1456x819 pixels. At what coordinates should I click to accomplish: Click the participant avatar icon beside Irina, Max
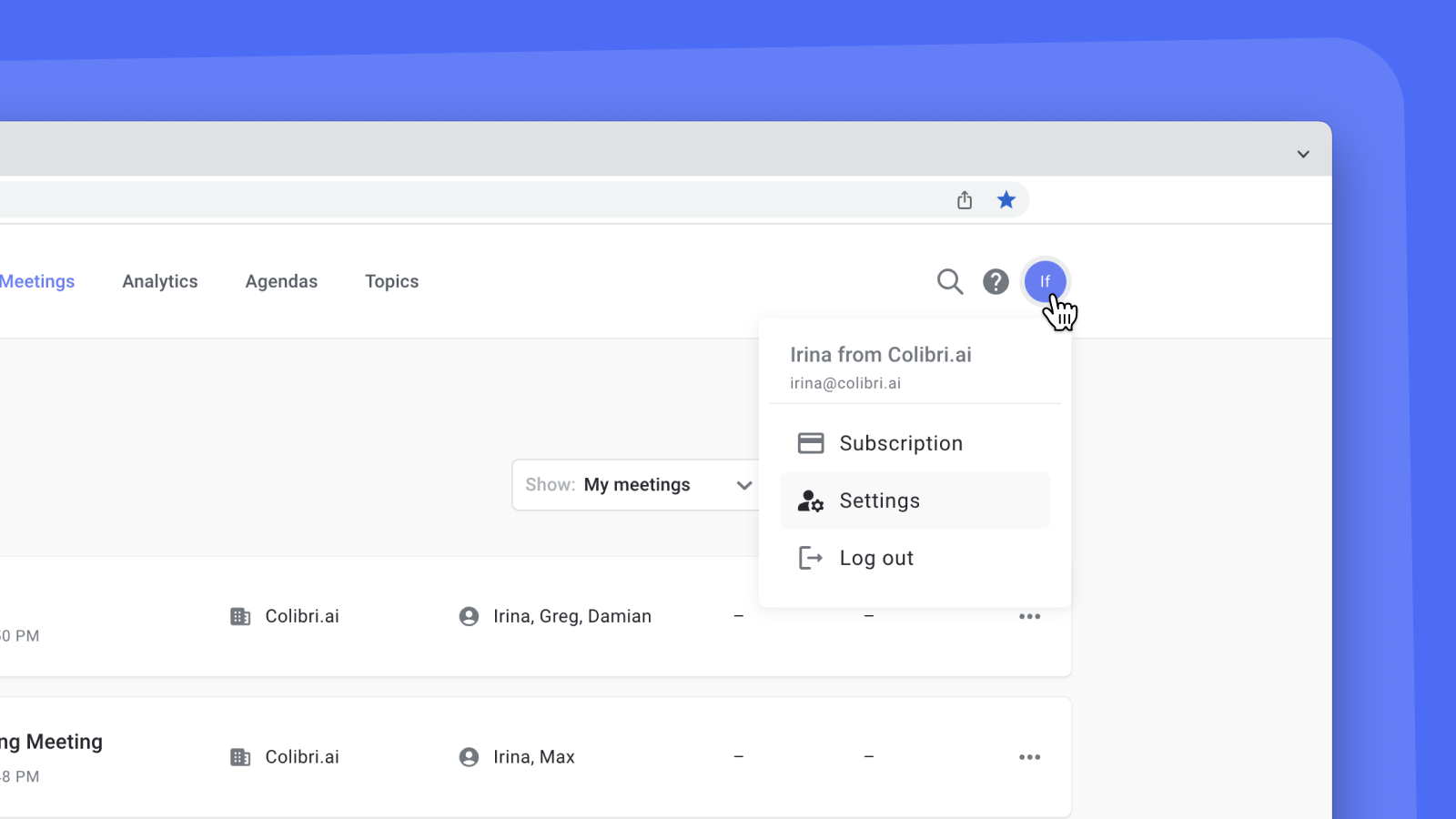tap(468, 756)
